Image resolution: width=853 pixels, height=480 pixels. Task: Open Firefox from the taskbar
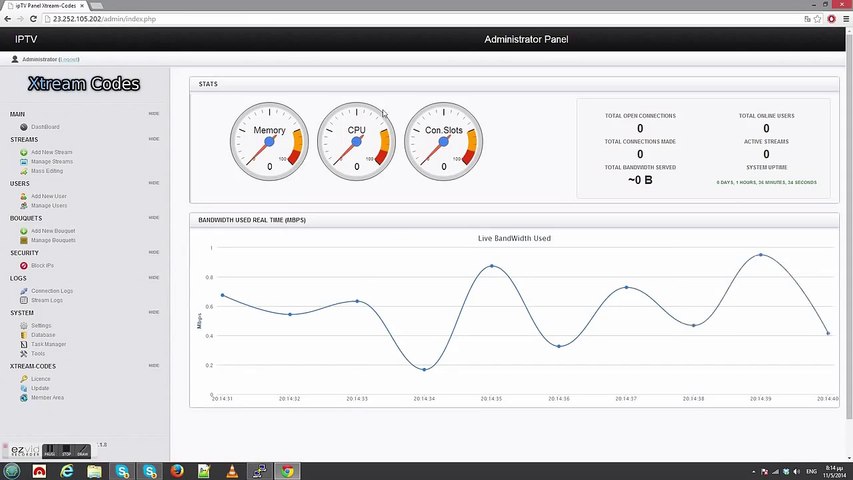click(x=177, y=471)
